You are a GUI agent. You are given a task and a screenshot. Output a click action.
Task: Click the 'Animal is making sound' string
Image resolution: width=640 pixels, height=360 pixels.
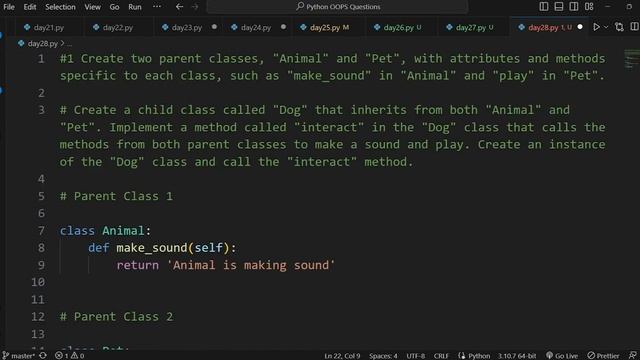(251, 265)
